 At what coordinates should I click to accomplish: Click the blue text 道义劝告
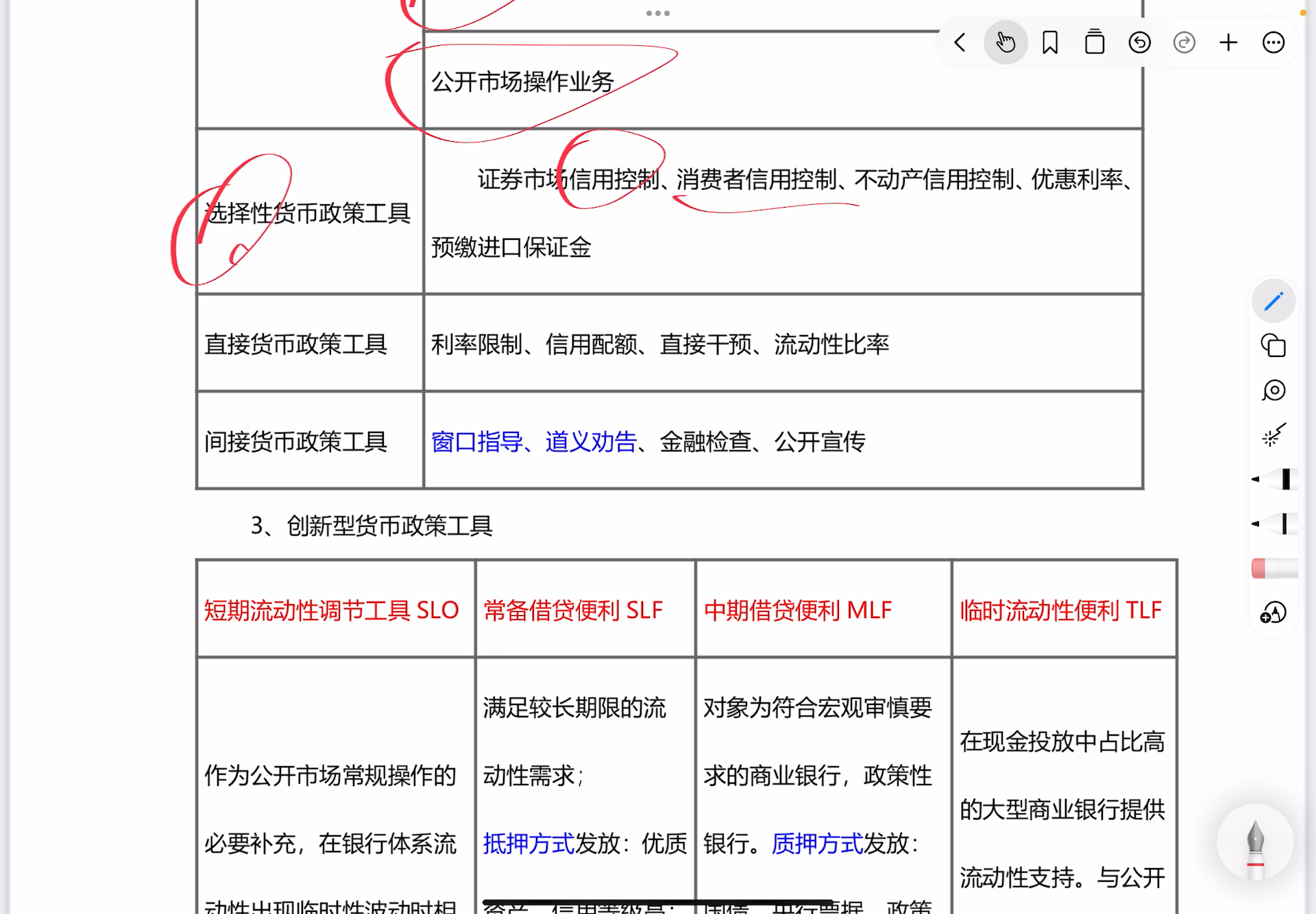591,441
